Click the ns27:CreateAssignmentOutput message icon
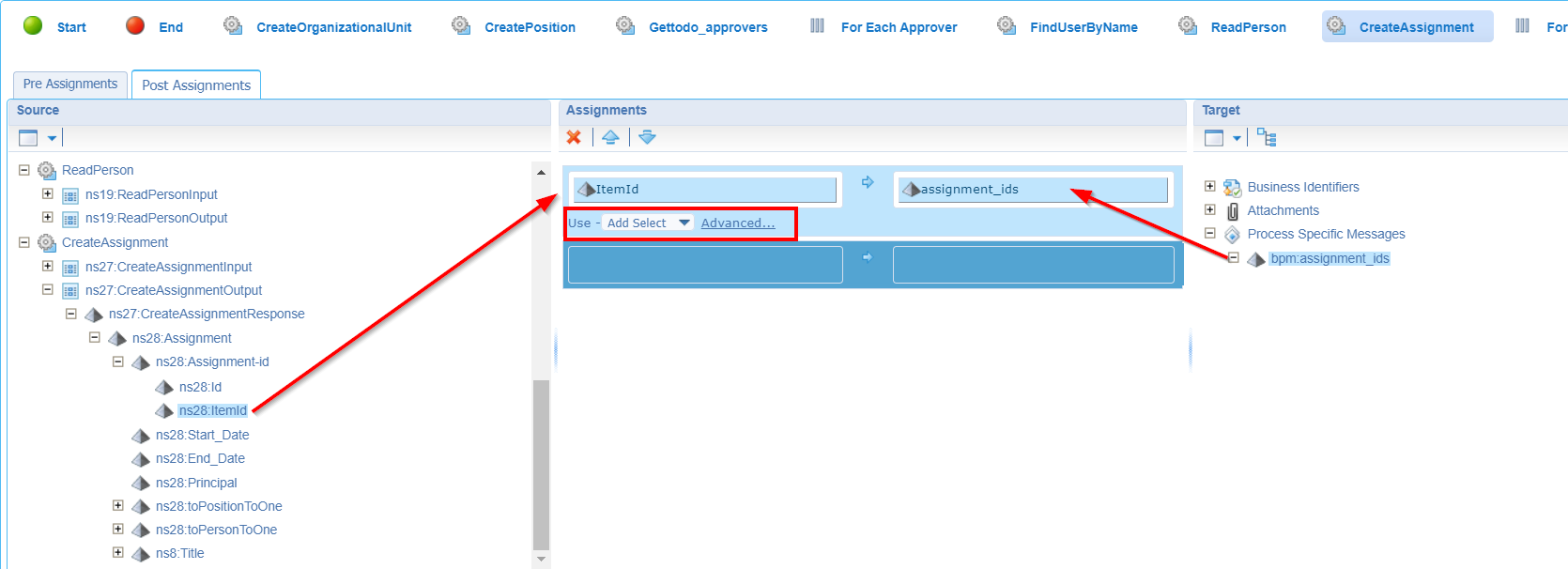Viewport: 1568px width, 569px height. [70, 291]
